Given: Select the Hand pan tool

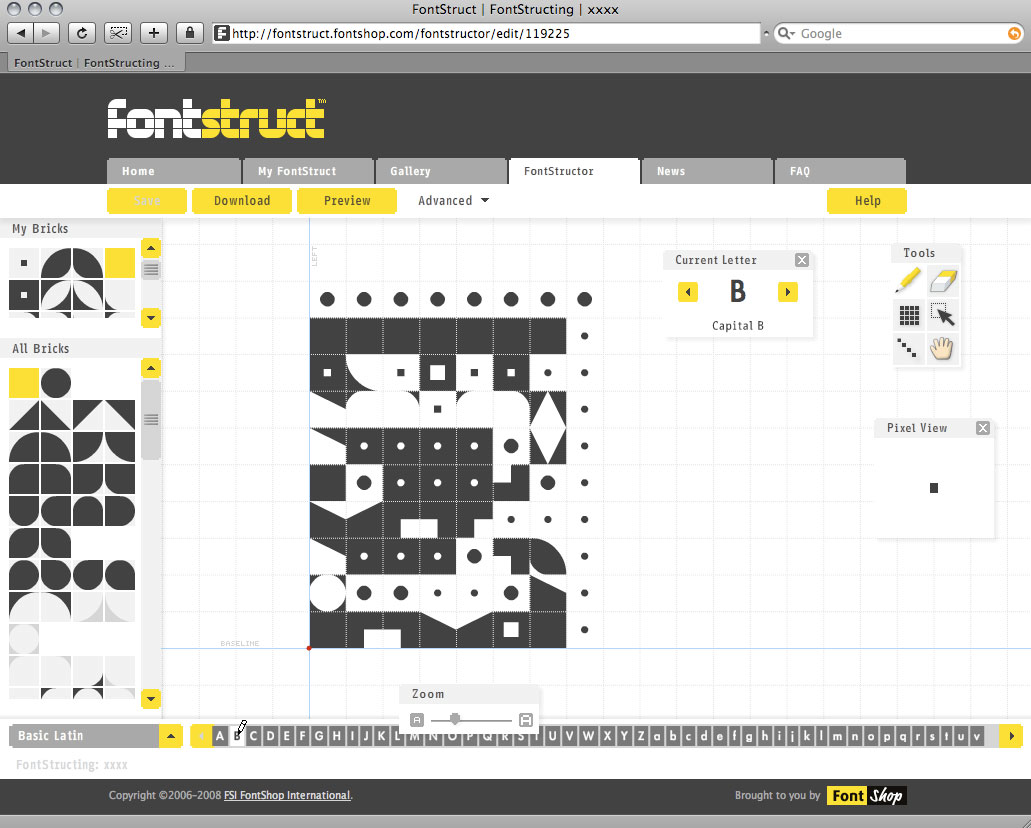Looking at the screenshot, I should pos(943,348).
